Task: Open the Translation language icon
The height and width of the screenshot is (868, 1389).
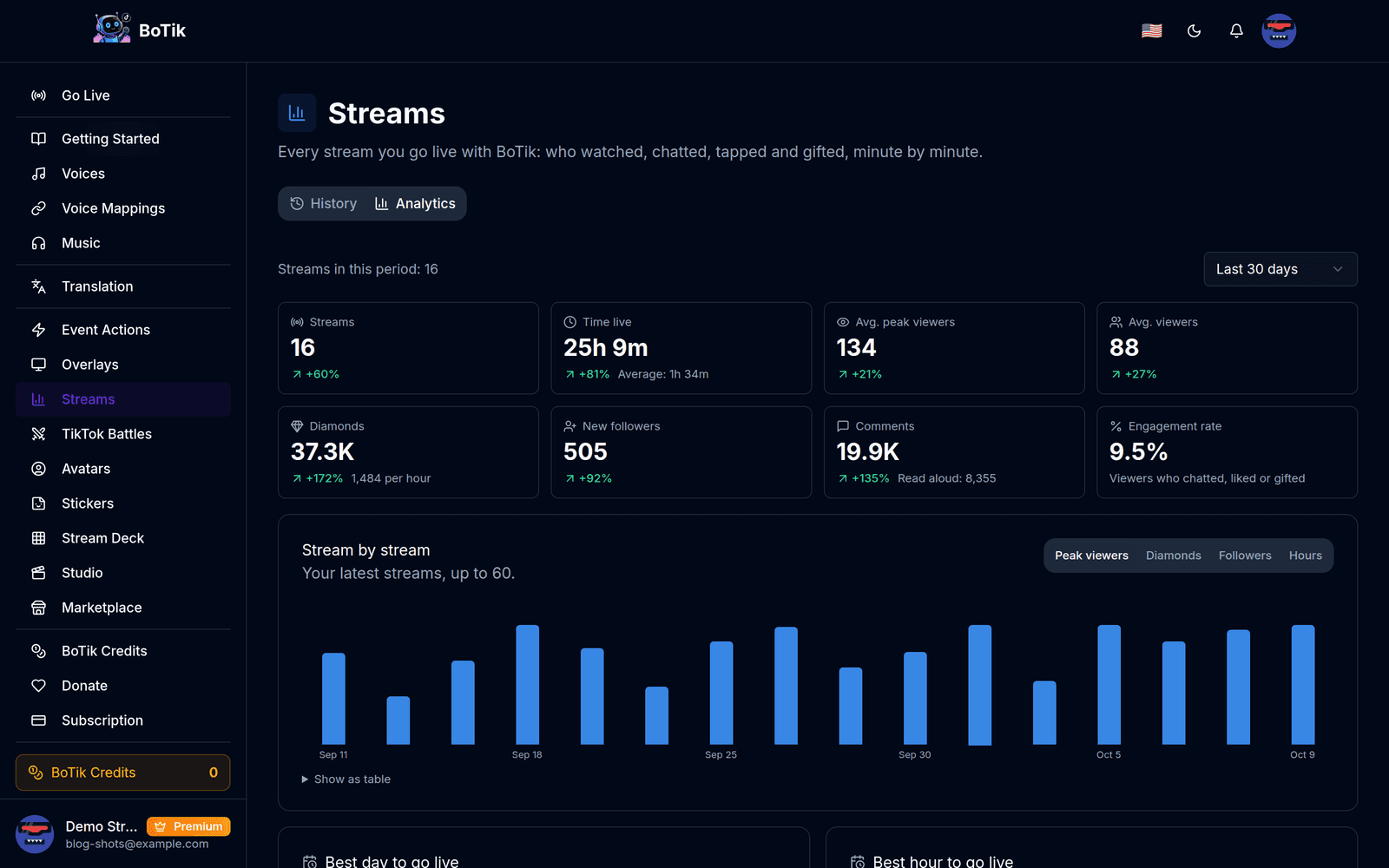Action: [38, 286]
